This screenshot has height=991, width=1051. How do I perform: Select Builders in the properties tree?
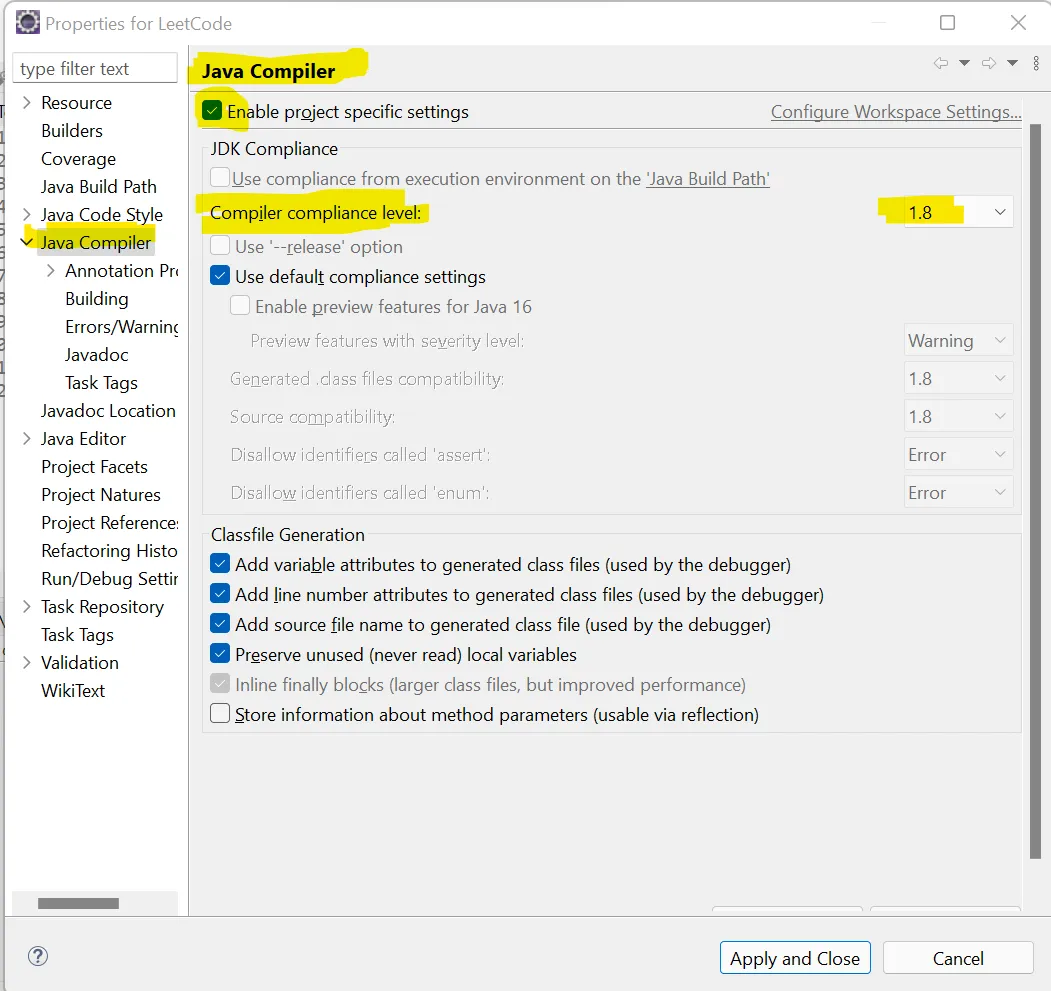tap(72, 131)
